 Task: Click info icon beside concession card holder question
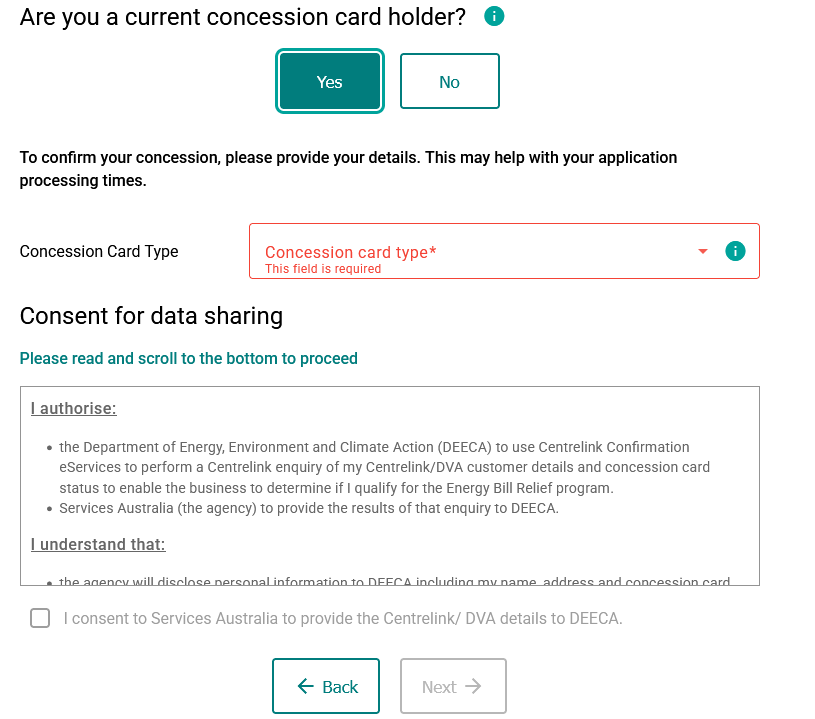[494, 16]
